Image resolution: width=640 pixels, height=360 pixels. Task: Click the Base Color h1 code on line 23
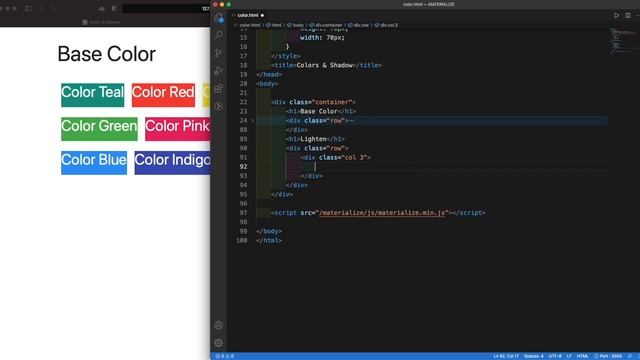coord(321,111)
